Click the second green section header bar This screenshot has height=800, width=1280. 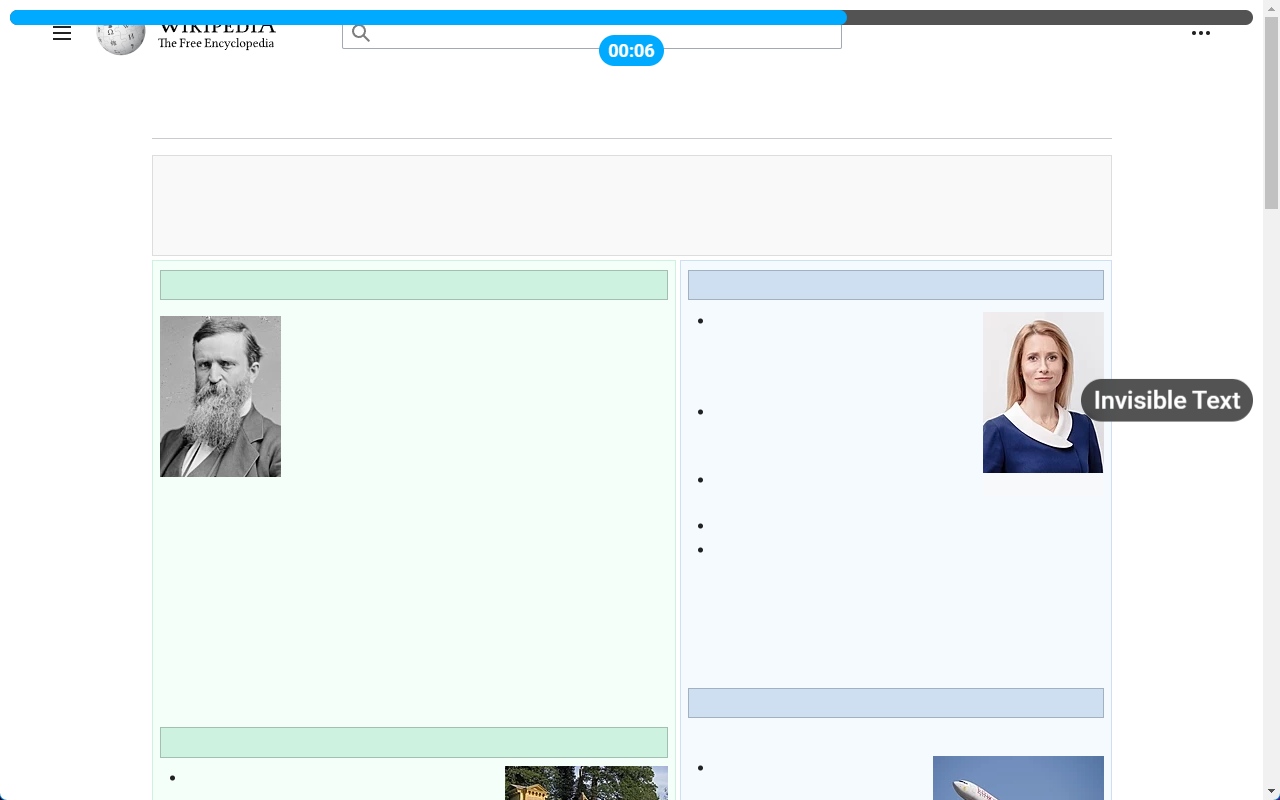click(413, 742)
